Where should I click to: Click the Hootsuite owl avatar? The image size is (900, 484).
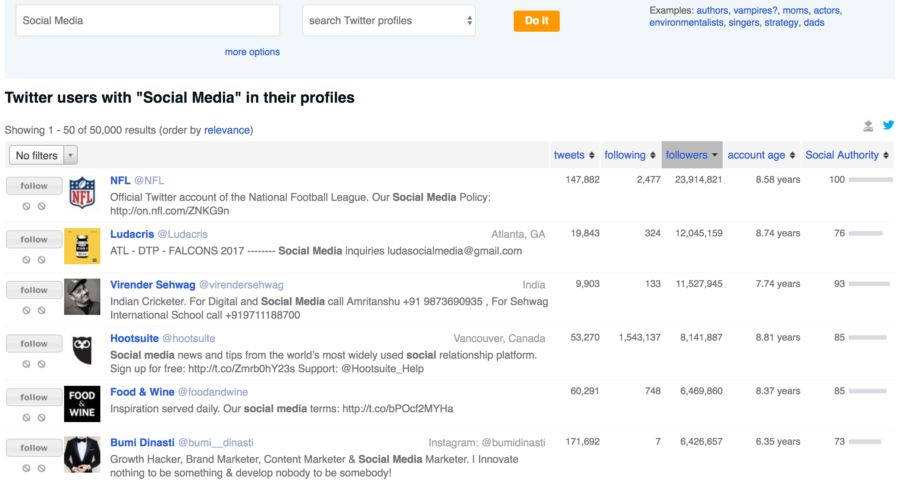tap(82, 350)
